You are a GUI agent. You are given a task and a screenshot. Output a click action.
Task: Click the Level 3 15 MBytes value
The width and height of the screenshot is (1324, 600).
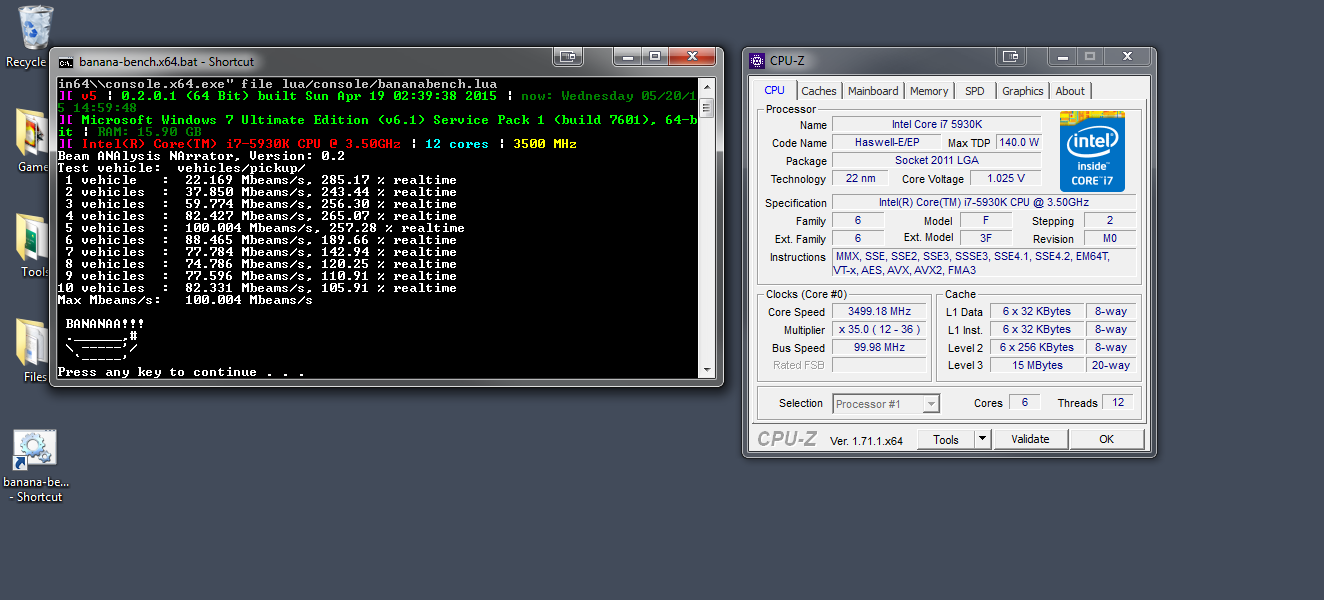[1037, 366]
